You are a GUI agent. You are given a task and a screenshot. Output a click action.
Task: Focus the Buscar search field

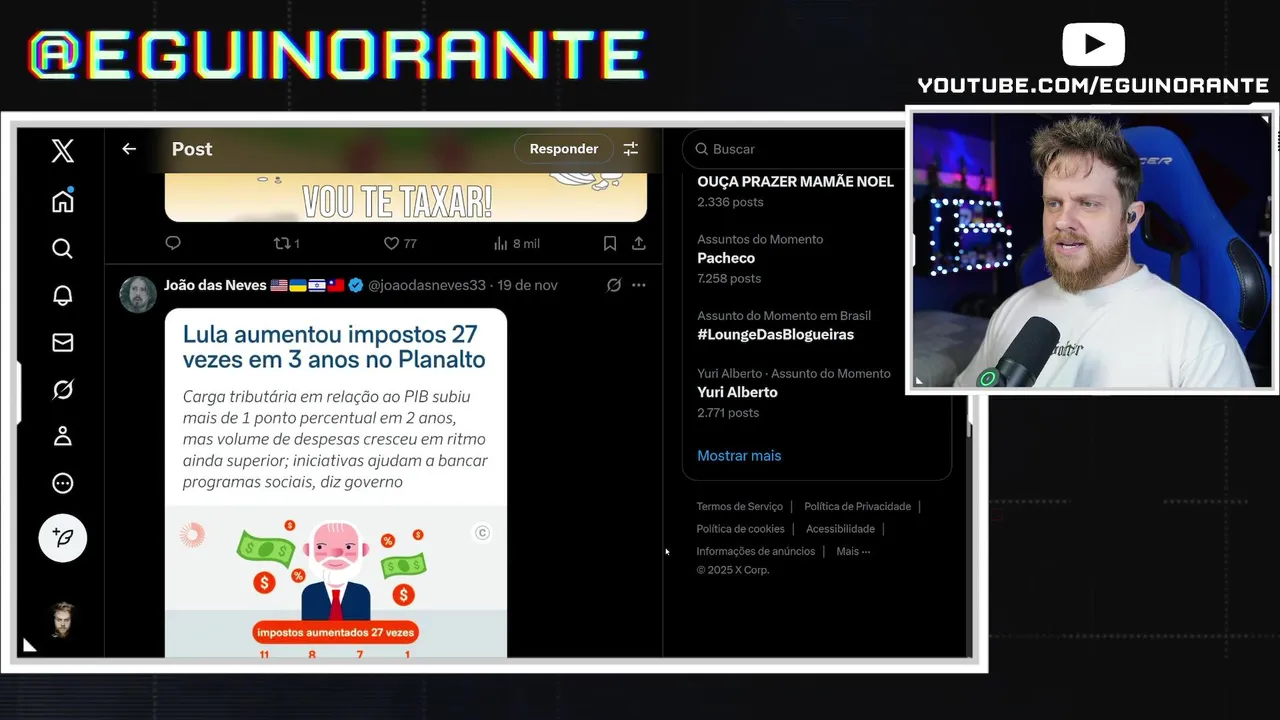pos(795,149)
